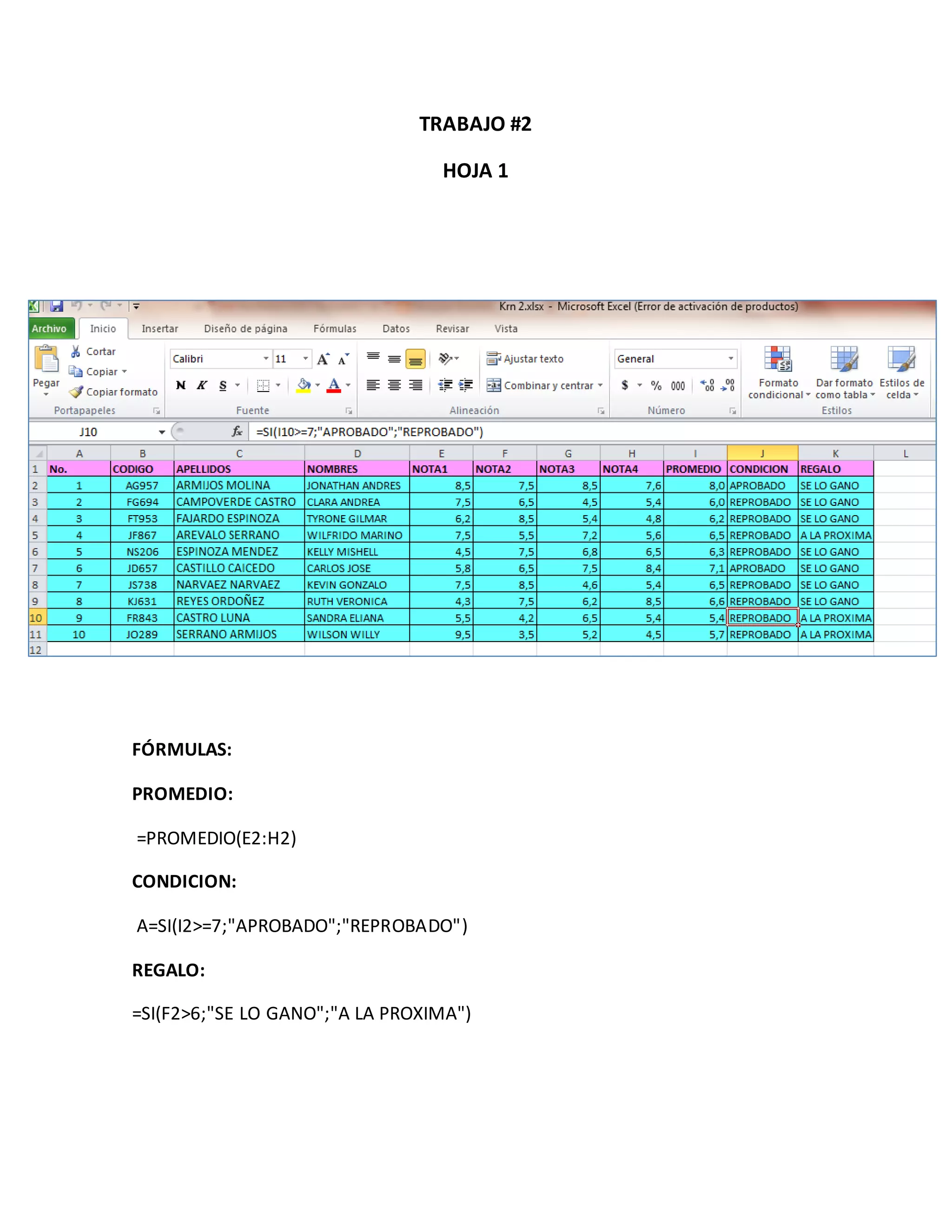Toggle italic K formatting button

pyautogui.click(x=202, y=385)
